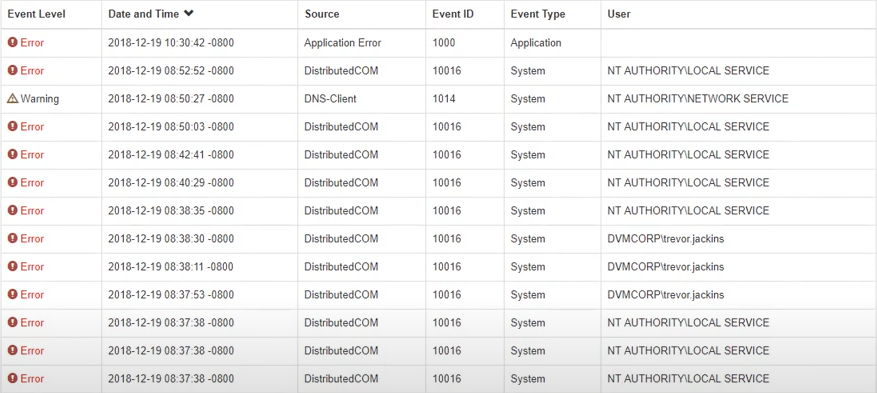The image size is (877, 393).
Task: Select Event ID 1014 cell
Action: (444, 99)
